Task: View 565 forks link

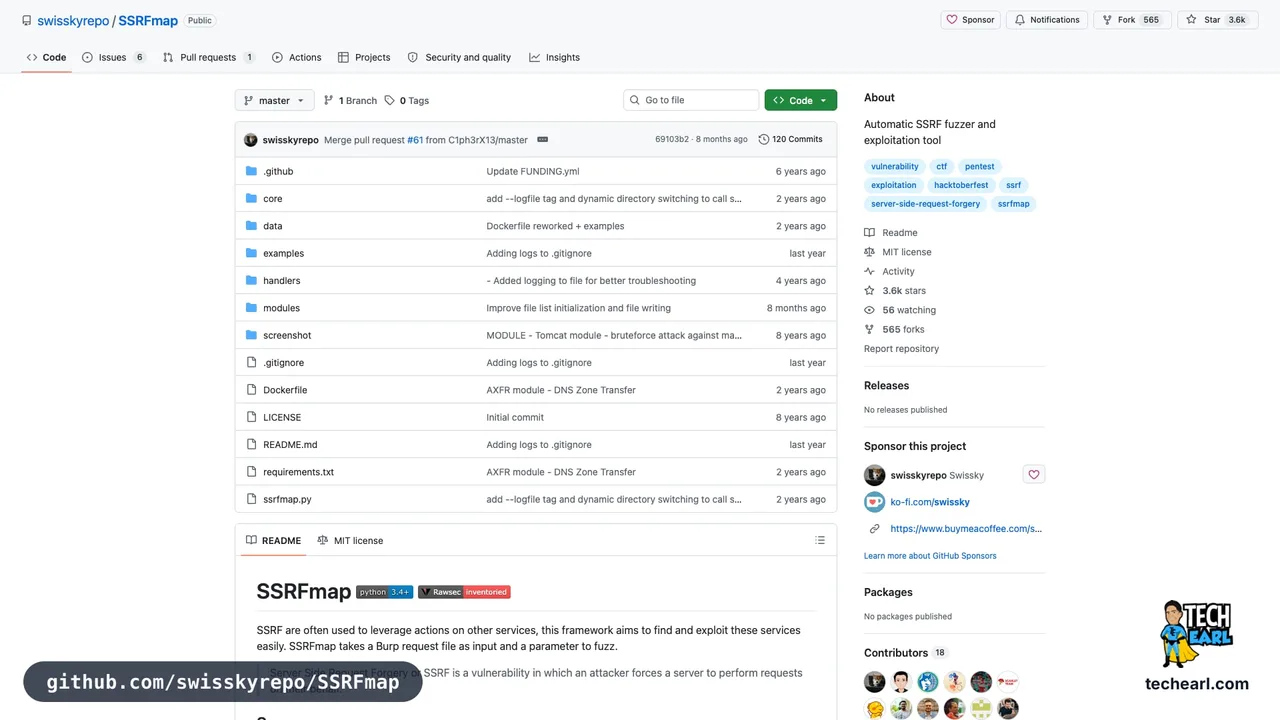Action: pos(894,329)
